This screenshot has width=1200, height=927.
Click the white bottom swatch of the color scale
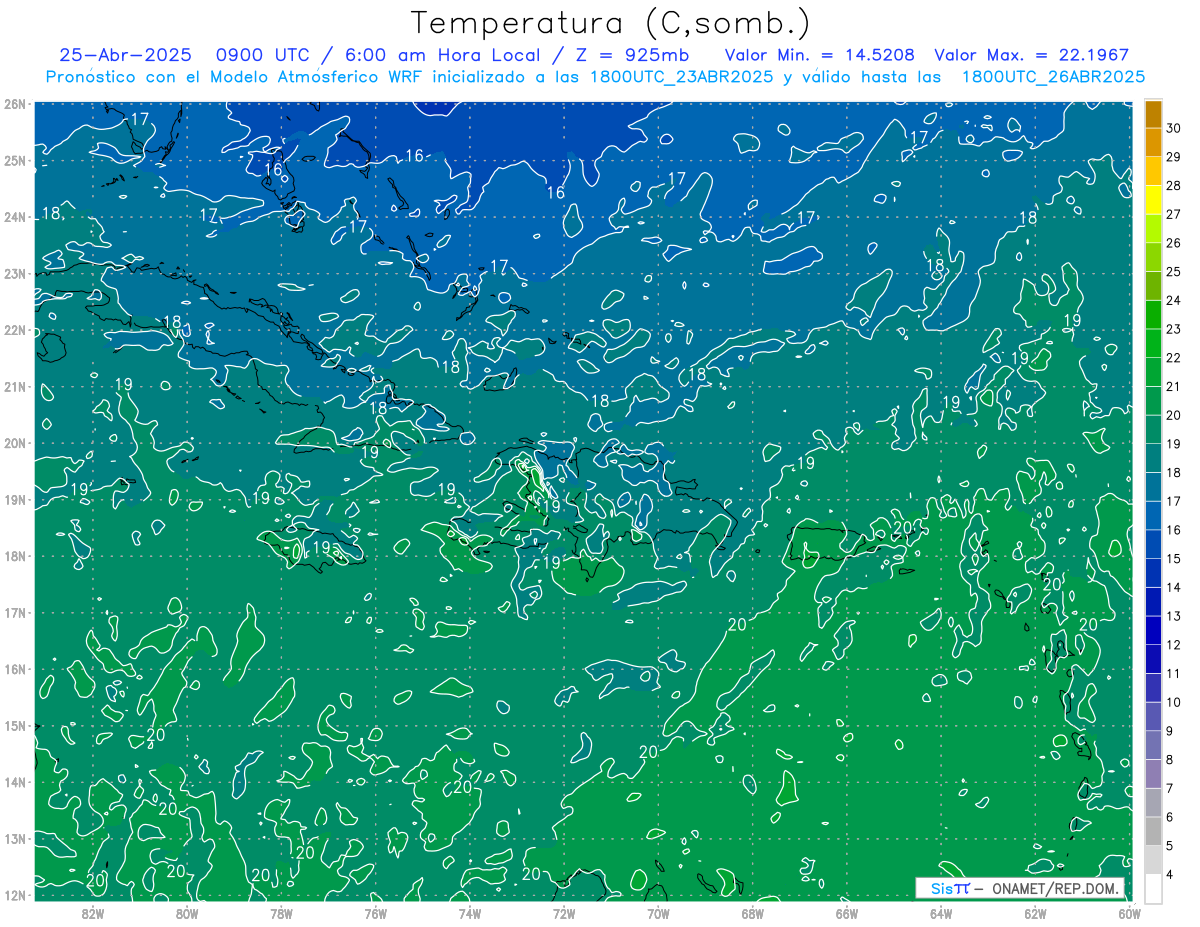click(1153, 888)
